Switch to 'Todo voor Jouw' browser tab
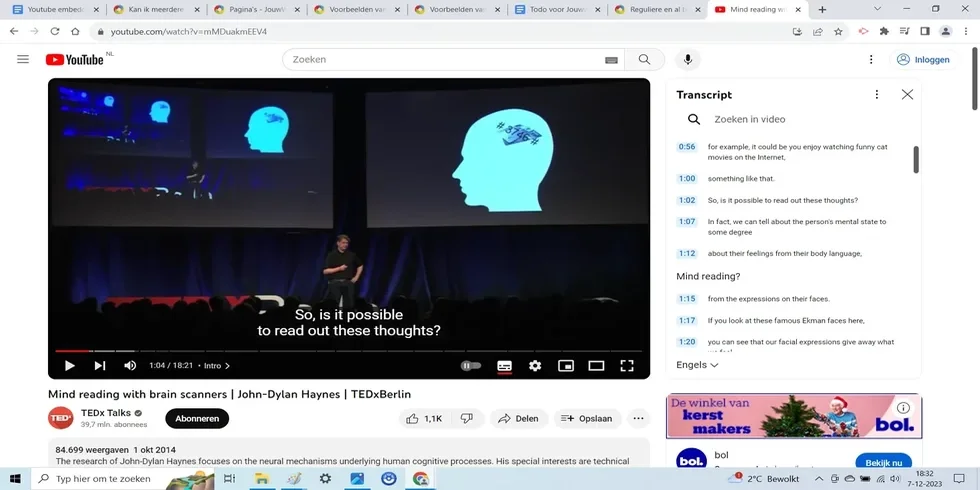The image size is (980, 490). (556, 9)
